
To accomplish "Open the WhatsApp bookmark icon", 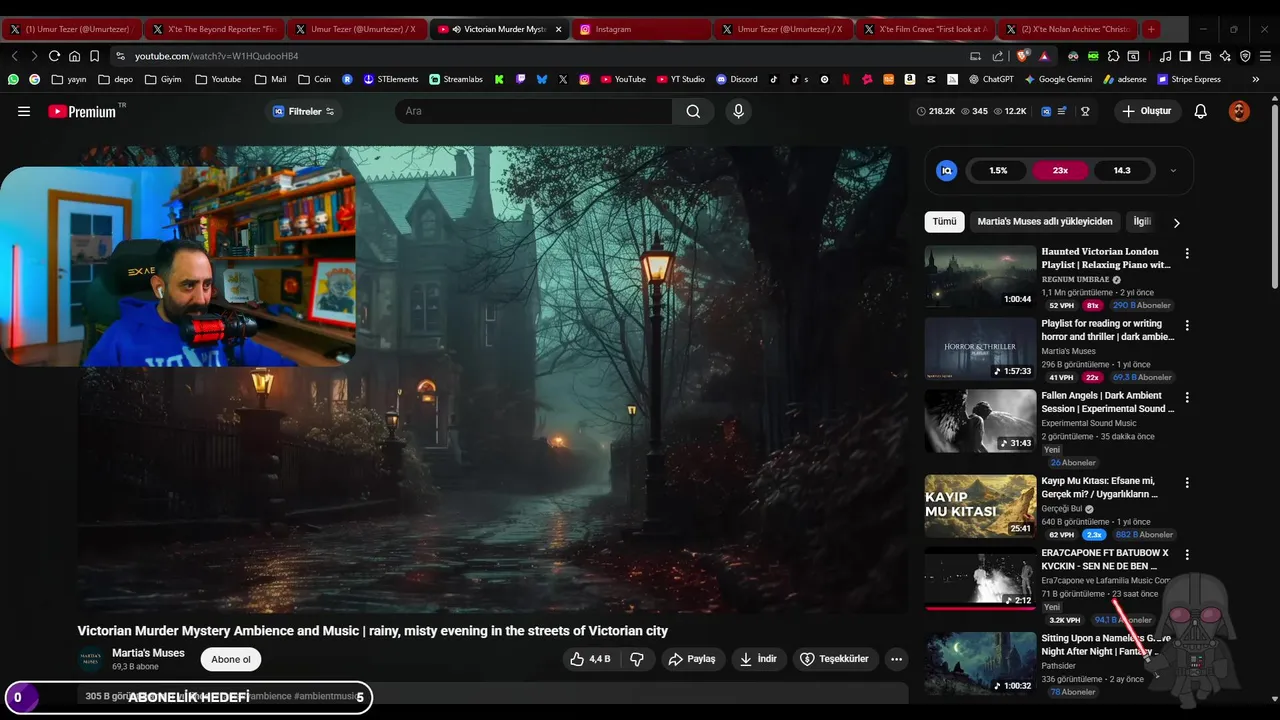I will coord(13,79).
